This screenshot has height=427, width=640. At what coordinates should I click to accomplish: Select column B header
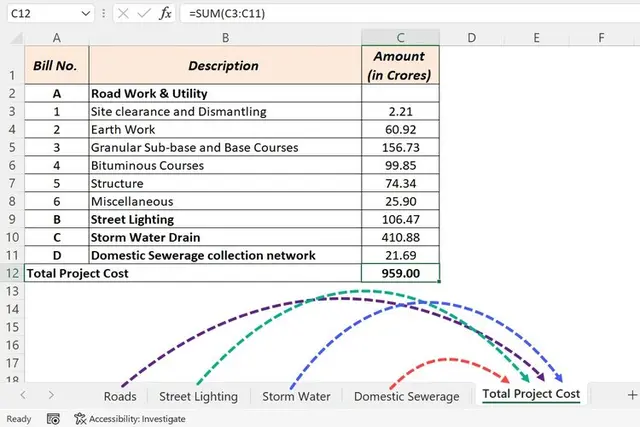225,38
